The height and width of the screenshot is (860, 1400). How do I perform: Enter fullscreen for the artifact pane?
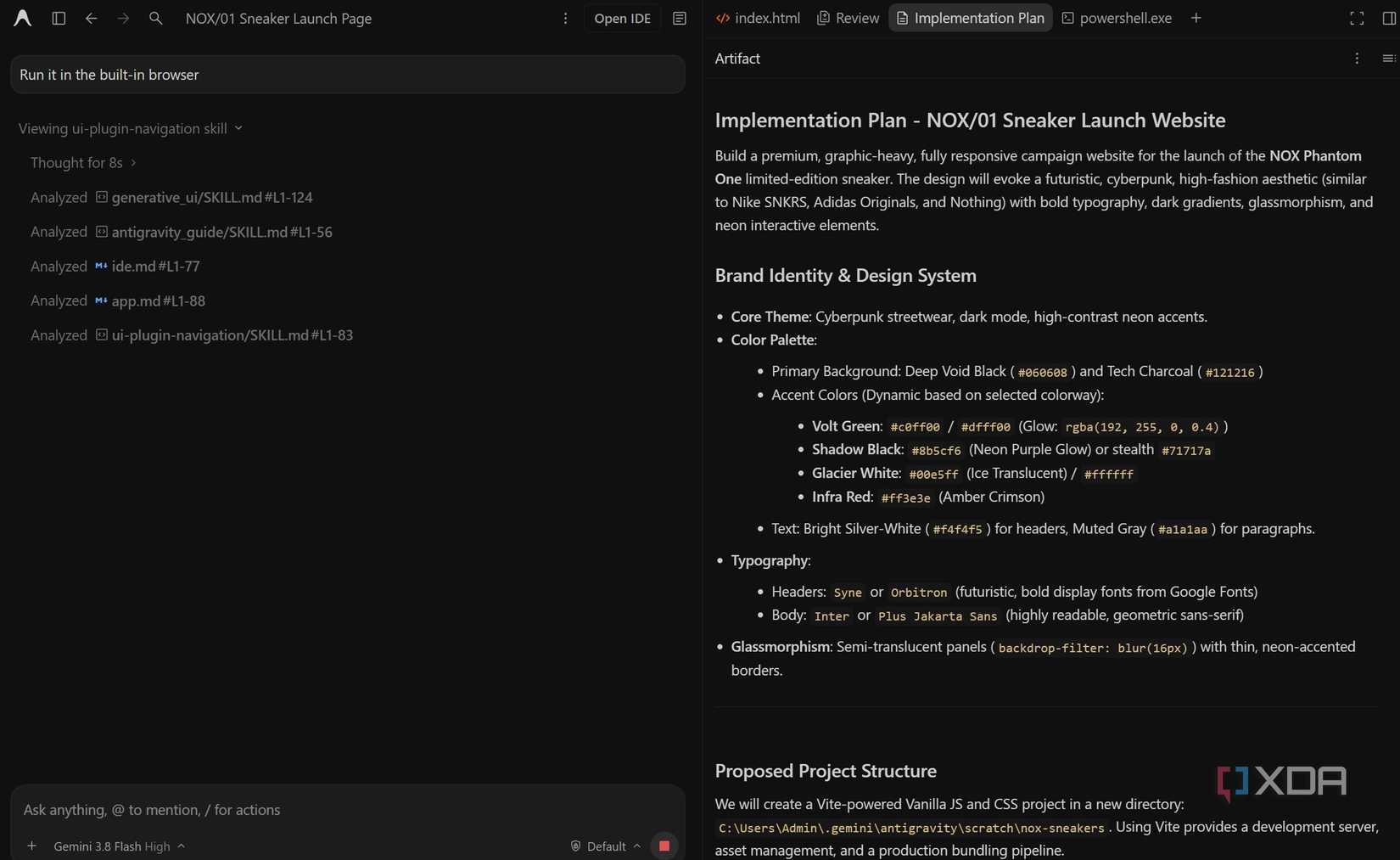(x=1357, y=18)
